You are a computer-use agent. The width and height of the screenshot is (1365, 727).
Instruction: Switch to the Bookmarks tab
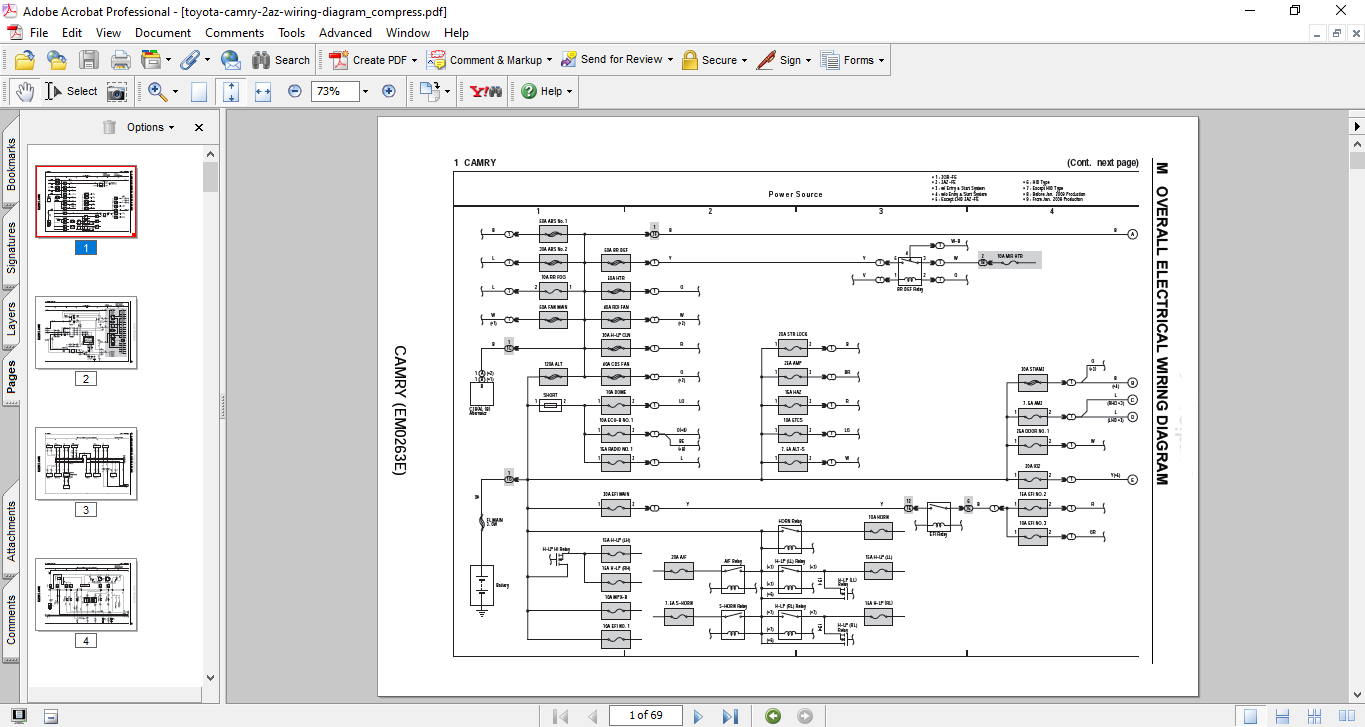11,164
